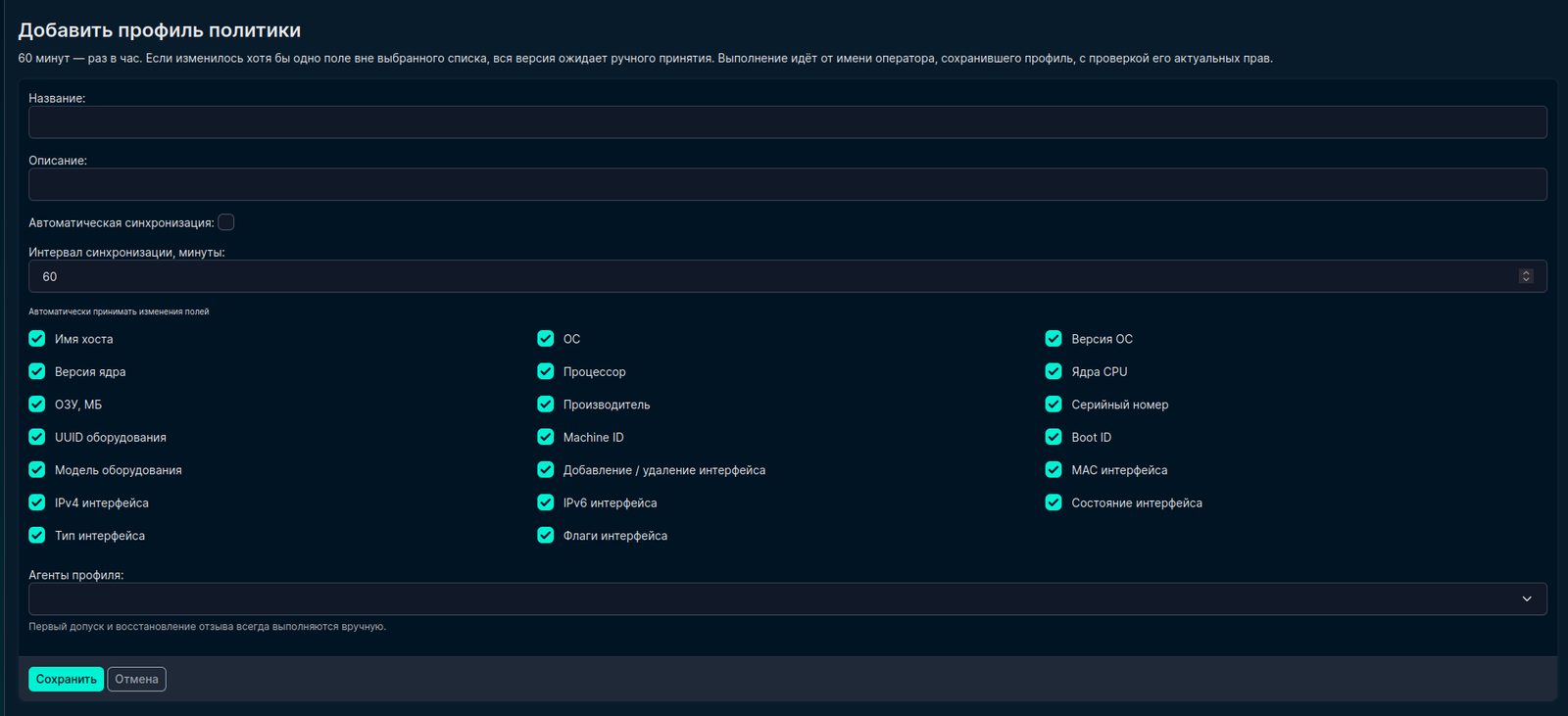Uncheck the Тип интерфейса checkbox
The width and height of the screenshot is (1568, 716).
click(37, 536)
